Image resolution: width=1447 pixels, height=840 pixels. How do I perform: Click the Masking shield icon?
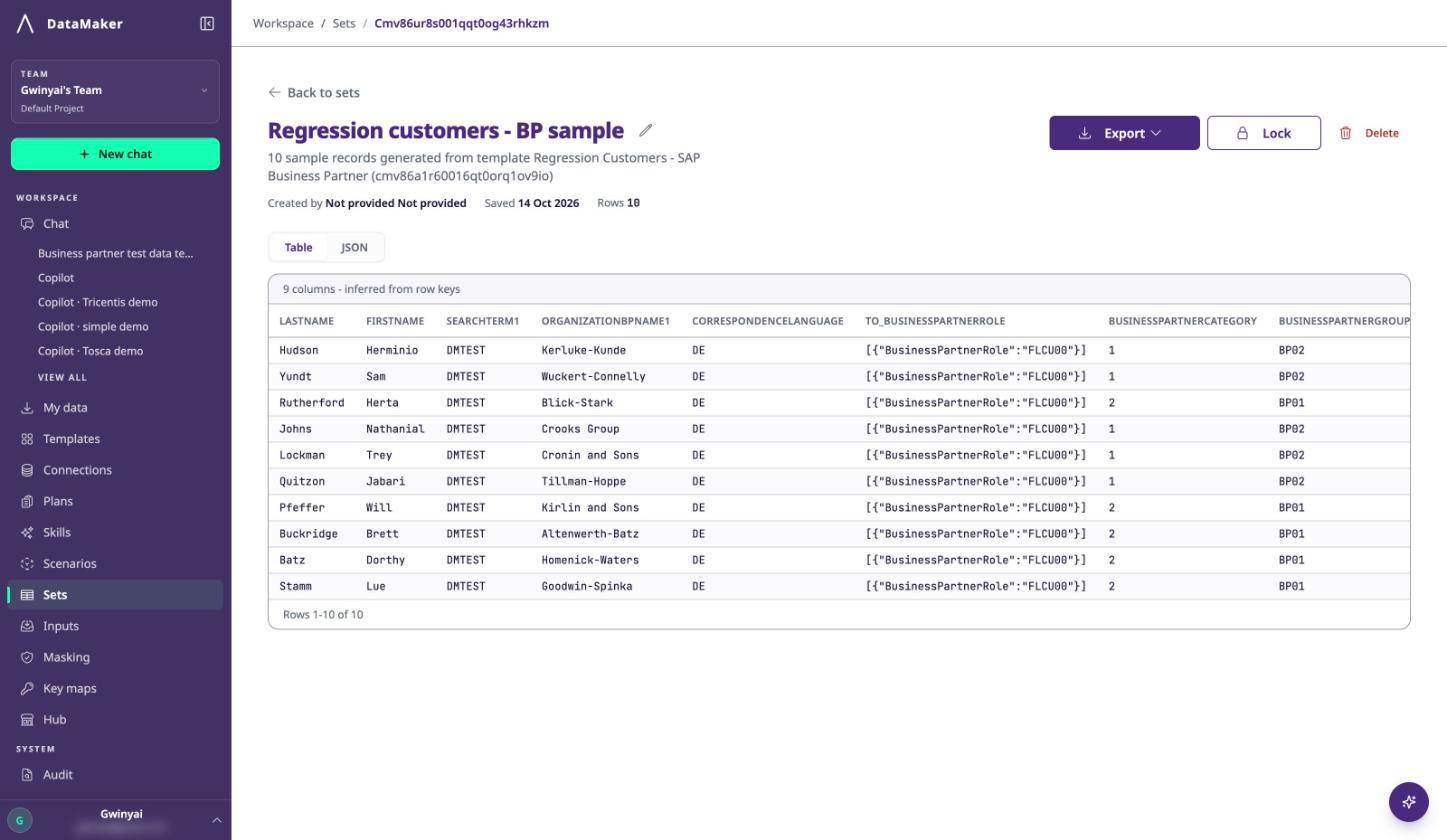click(27, 657)
